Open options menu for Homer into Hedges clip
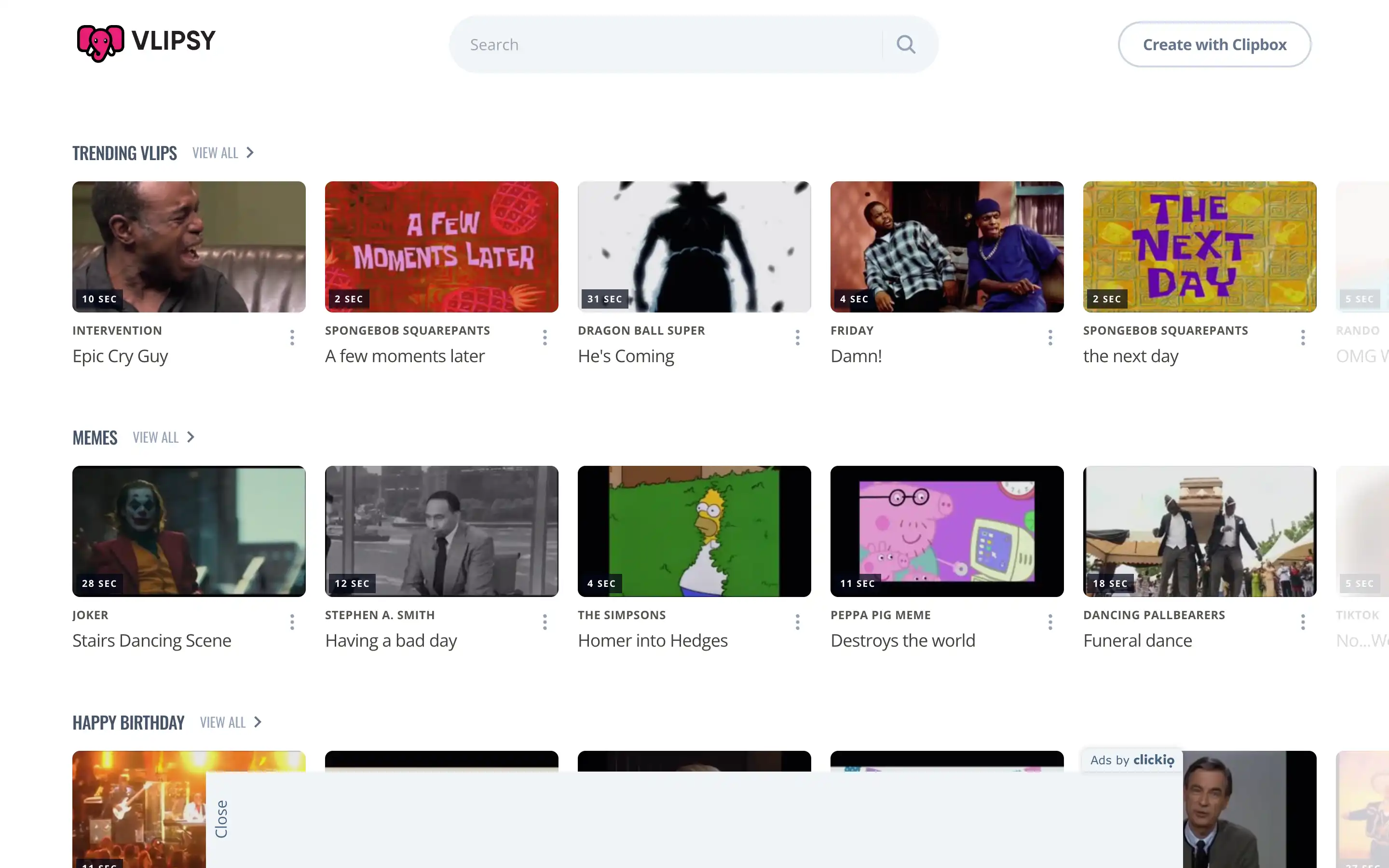 pyautogui.click(x=797, y=622)
